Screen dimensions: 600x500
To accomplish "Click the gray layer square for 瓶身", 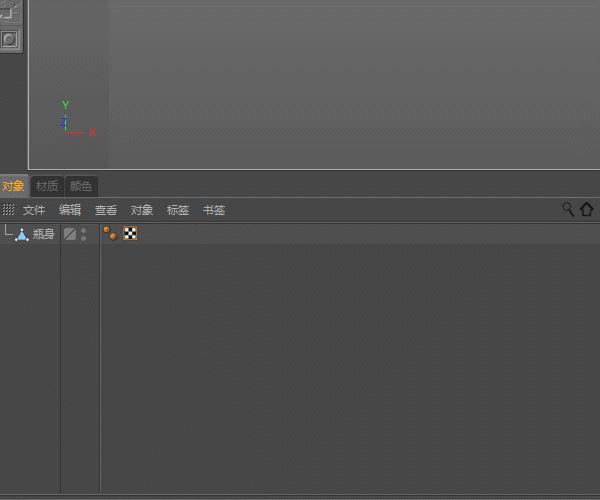I will pos(70,234).
